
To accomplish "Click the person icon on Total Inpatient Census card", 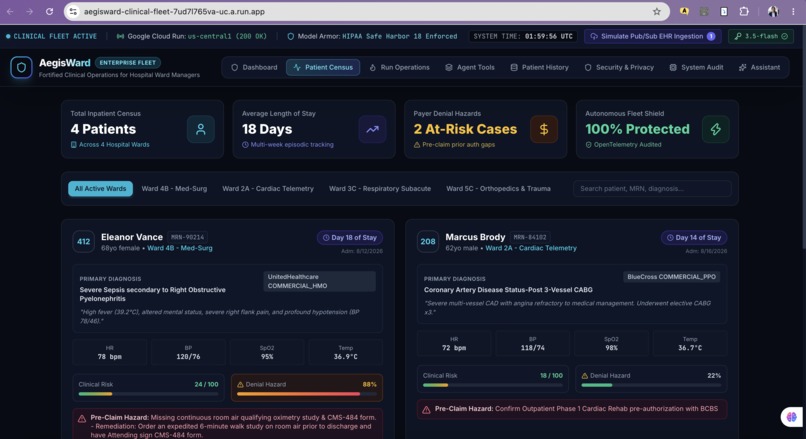I will point(200,129).
